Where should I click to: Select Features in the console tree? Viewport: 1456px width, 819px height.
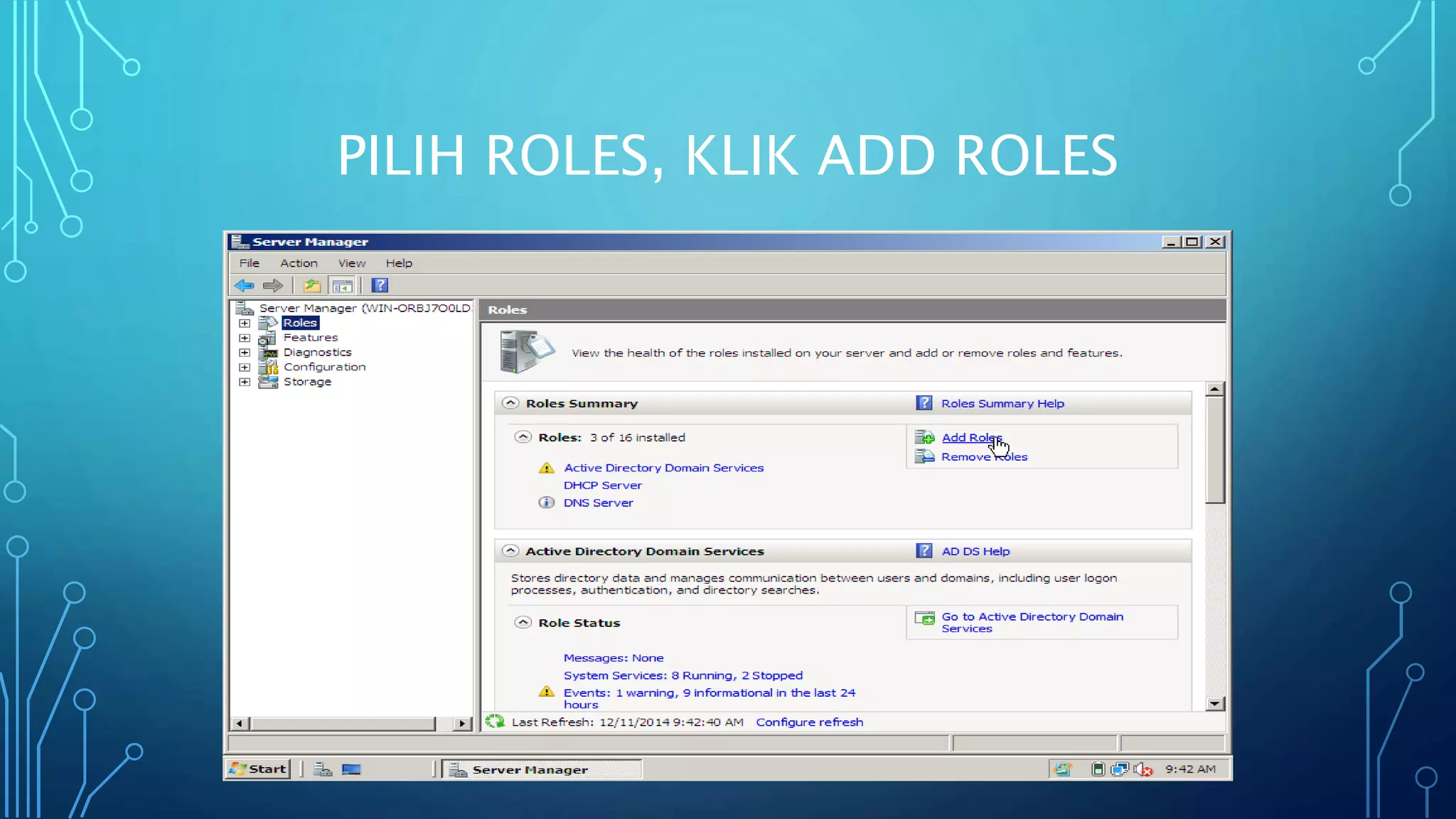click(311, 338)
